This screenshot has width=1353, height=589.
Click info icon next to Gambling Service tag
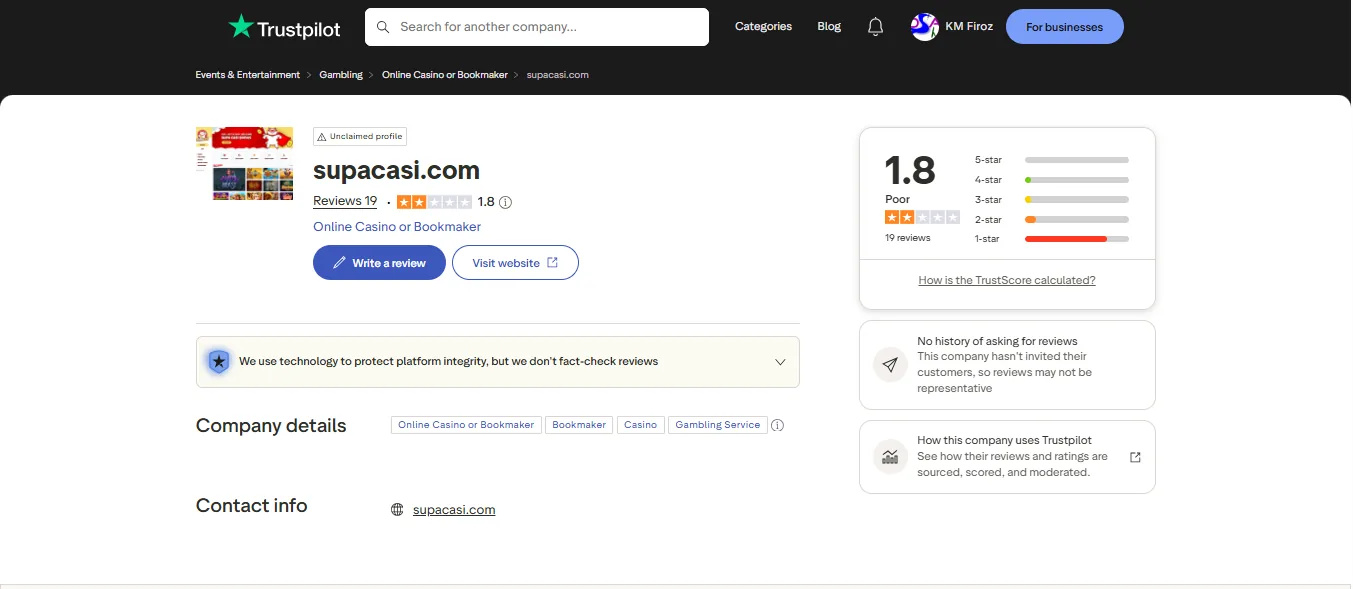[x=778, y=425]
